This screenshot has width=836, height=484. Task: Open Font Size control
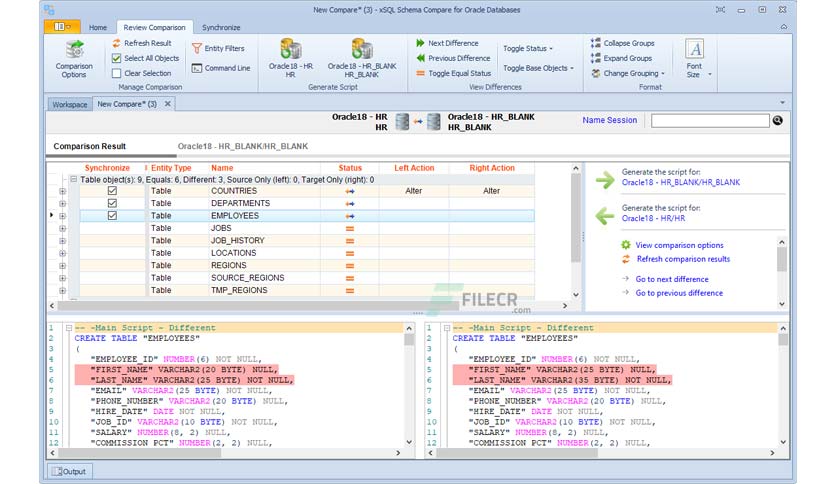(696, 59)
